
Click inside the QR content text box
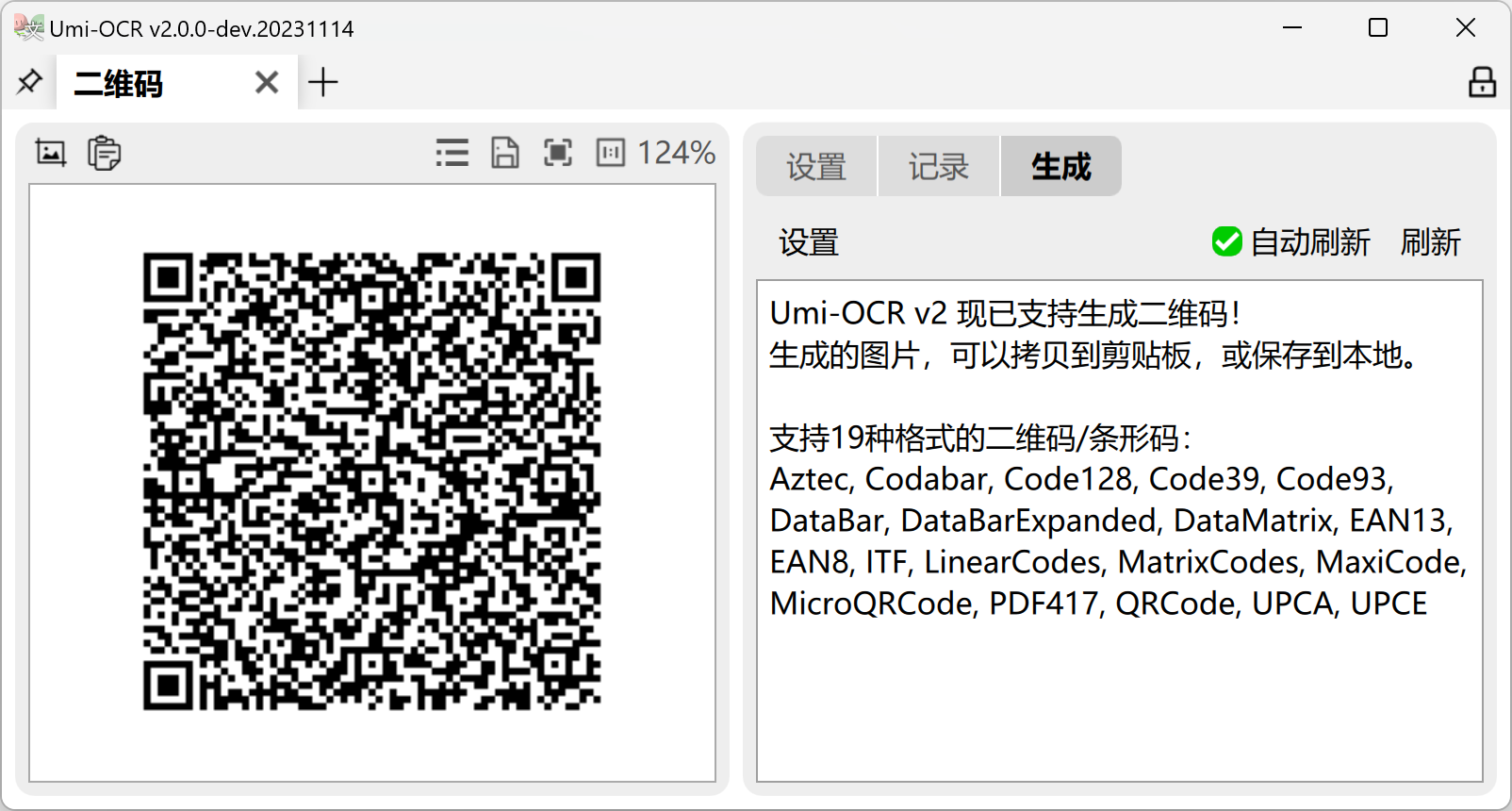tap(1120, 531)
